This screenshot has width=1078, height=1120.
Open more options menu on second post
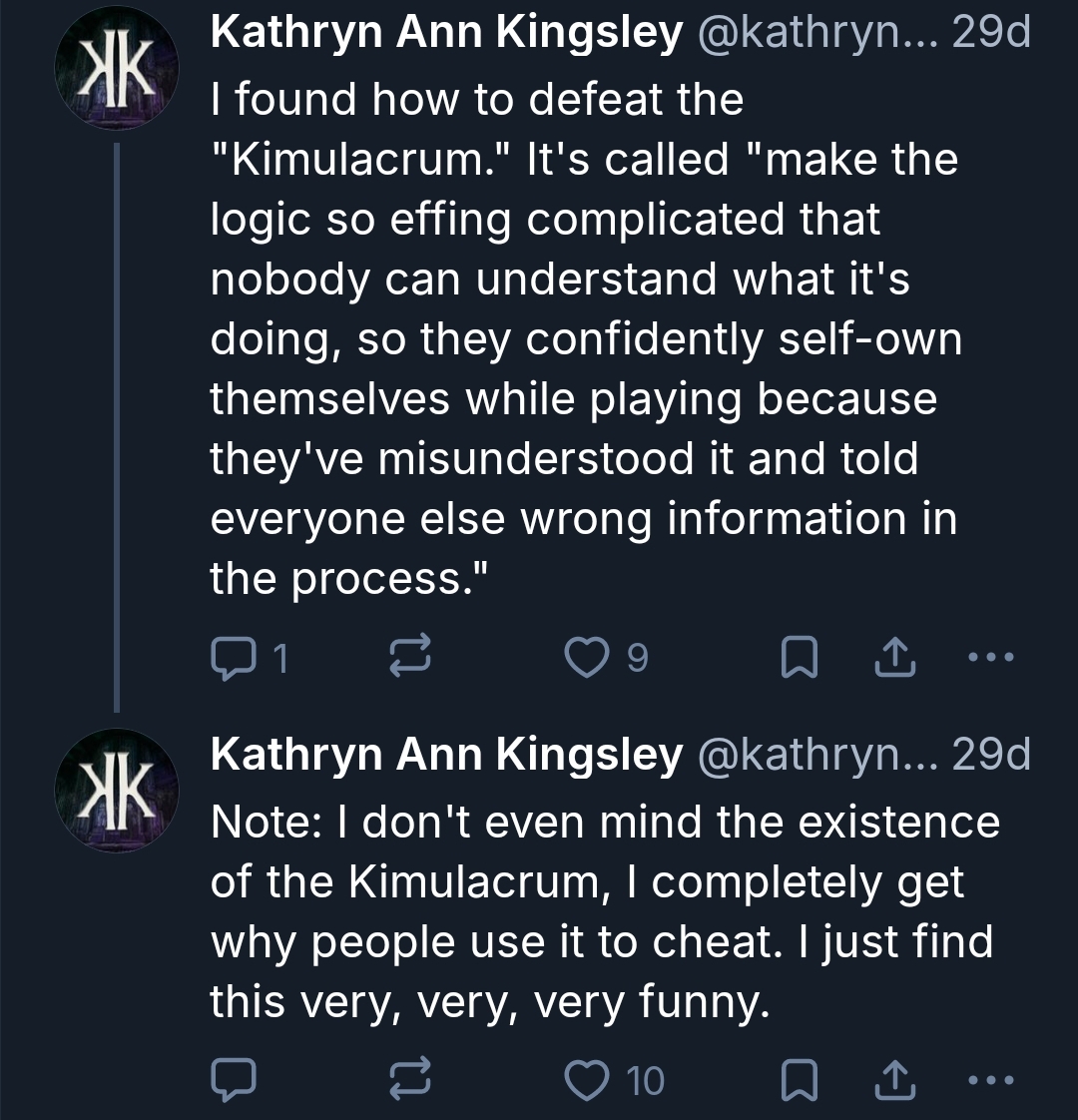click(990, 1079)
